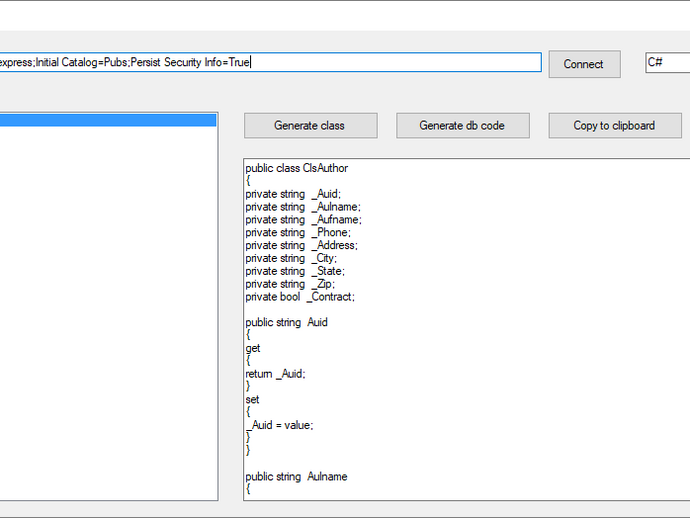This screenshot has width=690, height=518.
Task: Click the Generate db code button
Action: (462, 125)
